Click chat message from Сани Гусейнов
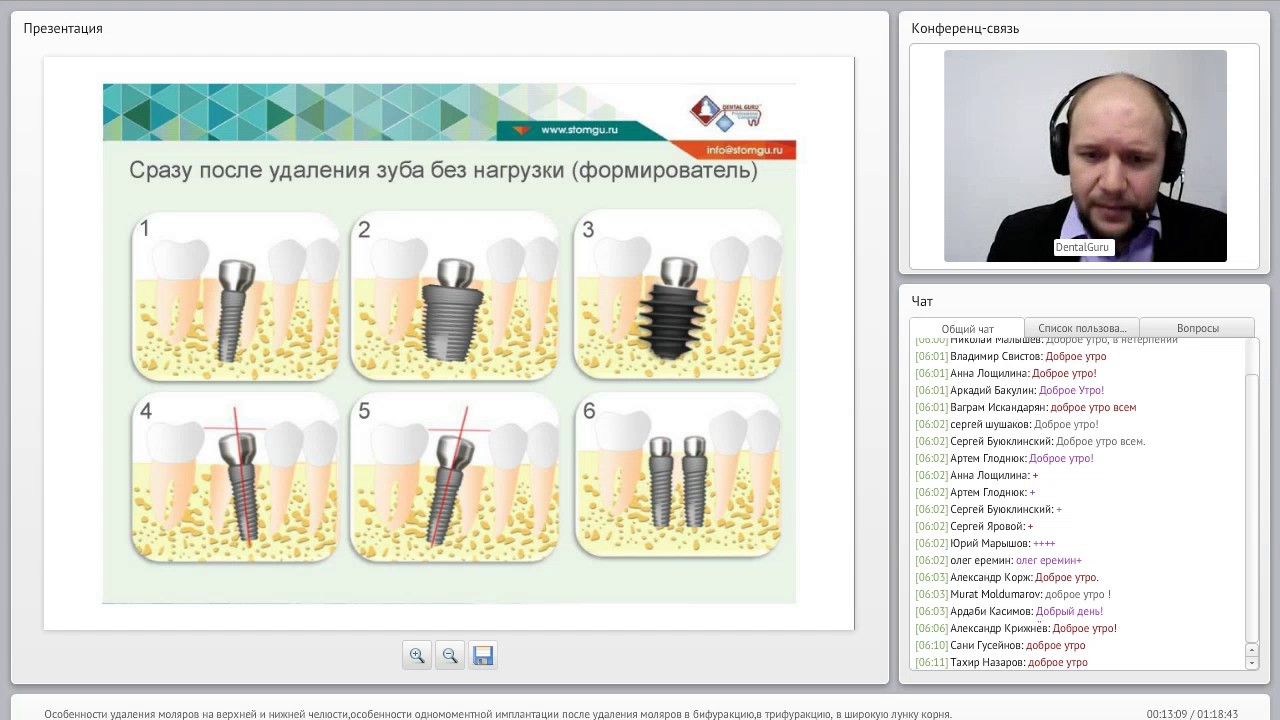The width and height of the screenshot is (1280, 720). (1000, 645)
